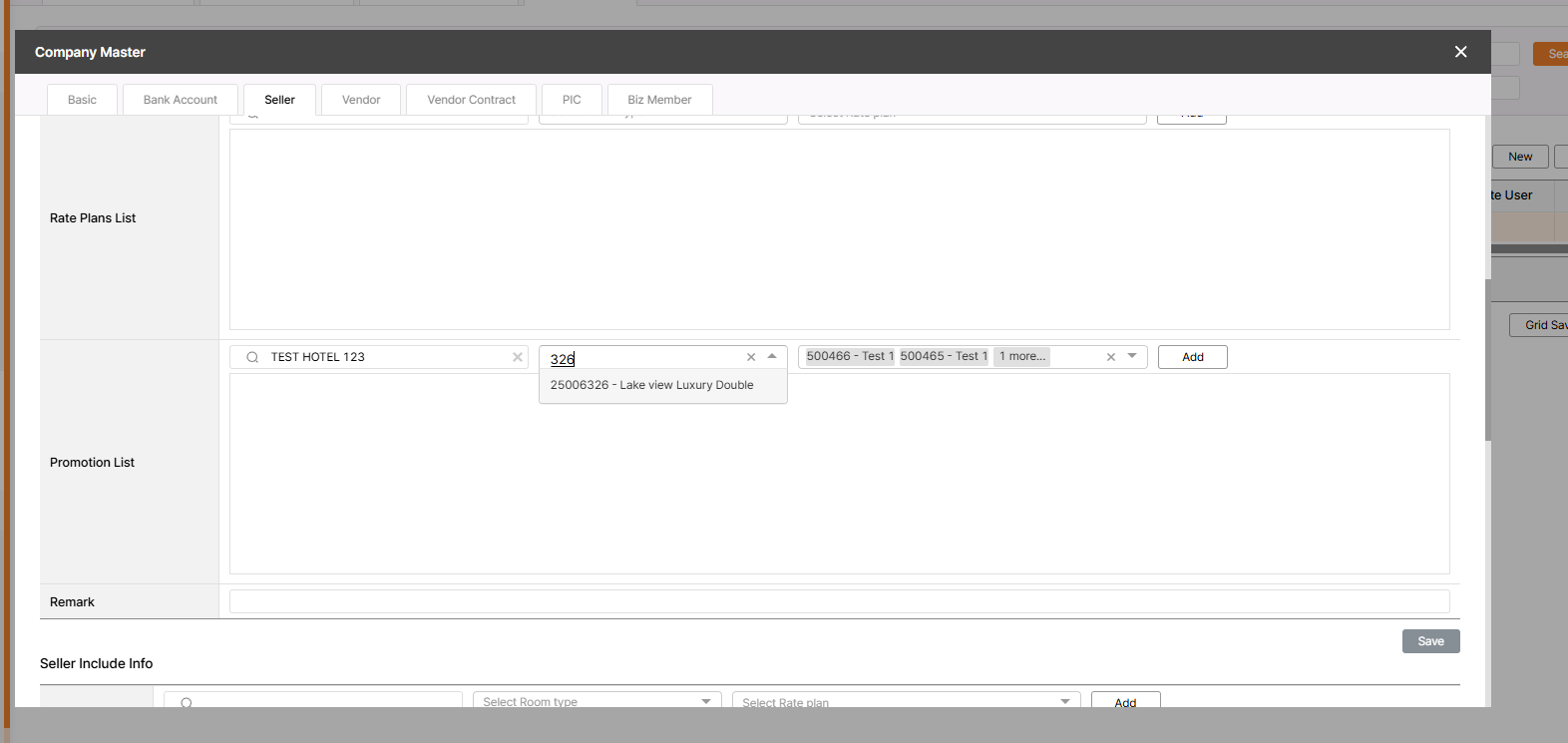Close the Company Master dialog
1568x743 pixels.
click(x=1460, y=52)
